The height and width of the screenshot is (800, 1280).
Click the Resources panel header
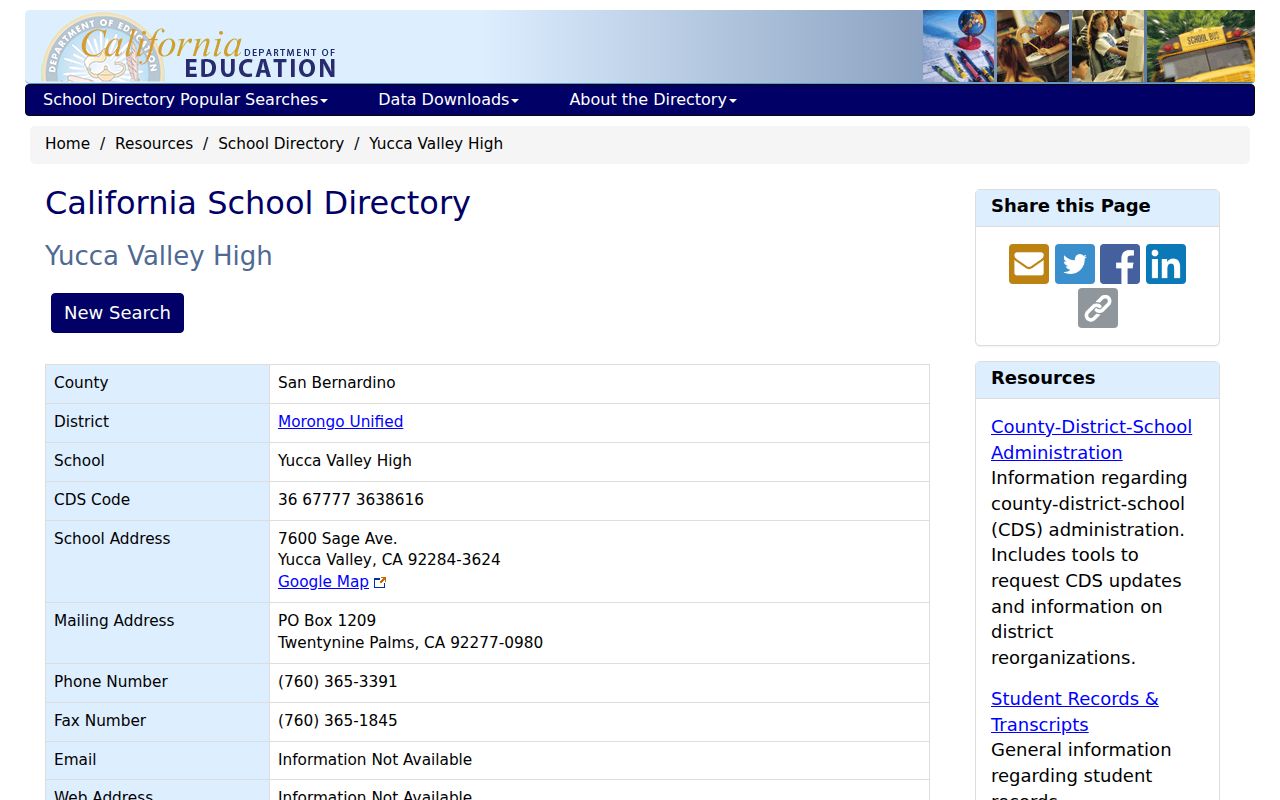1097,380
